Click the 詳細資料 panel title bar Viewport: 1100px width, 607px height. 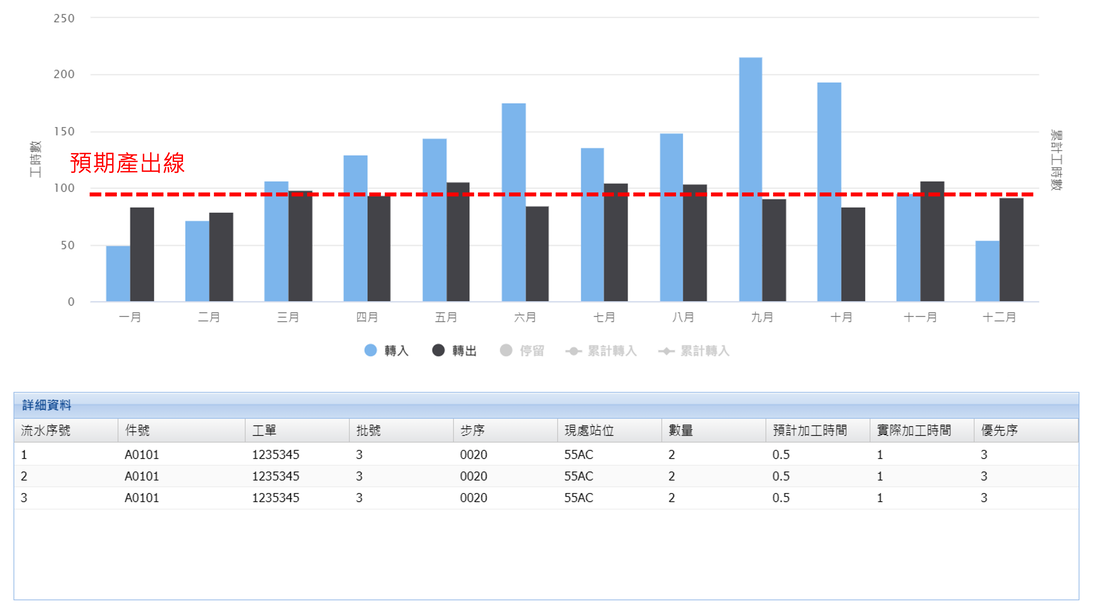pyautogui.click(x=545, y=405)
